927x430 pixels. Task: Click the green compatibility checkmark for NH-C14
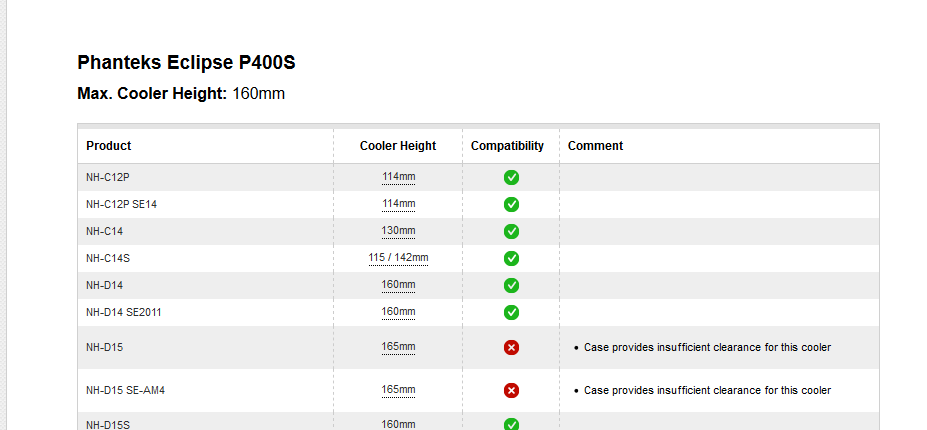point(511,231)
